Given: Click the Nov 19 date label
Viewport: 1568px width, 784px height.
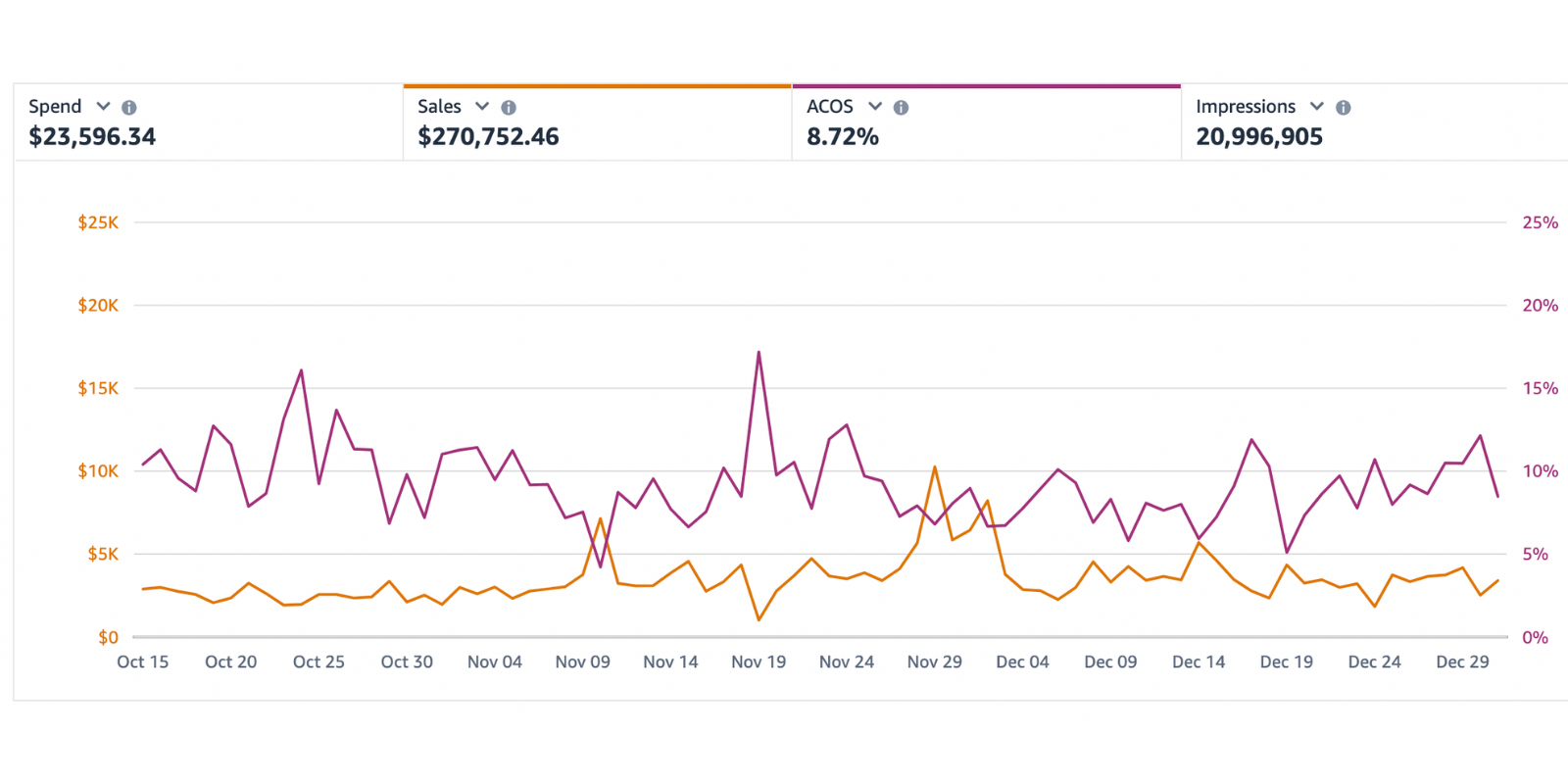Looking at the screenshot, I should pyautogui.click(x=759, y=662).
